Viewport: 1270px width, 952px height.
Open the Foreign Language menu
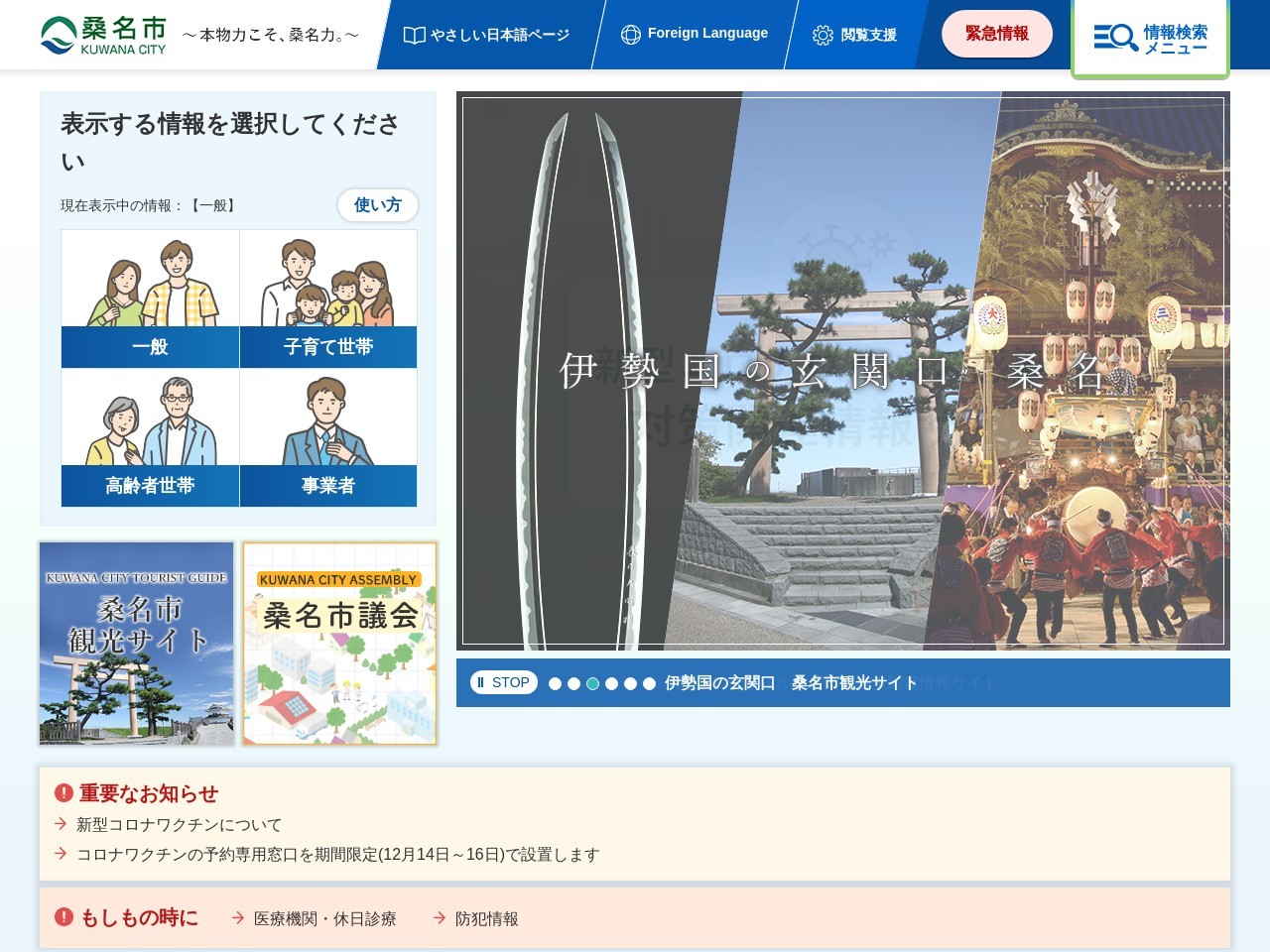coord(695,34)
